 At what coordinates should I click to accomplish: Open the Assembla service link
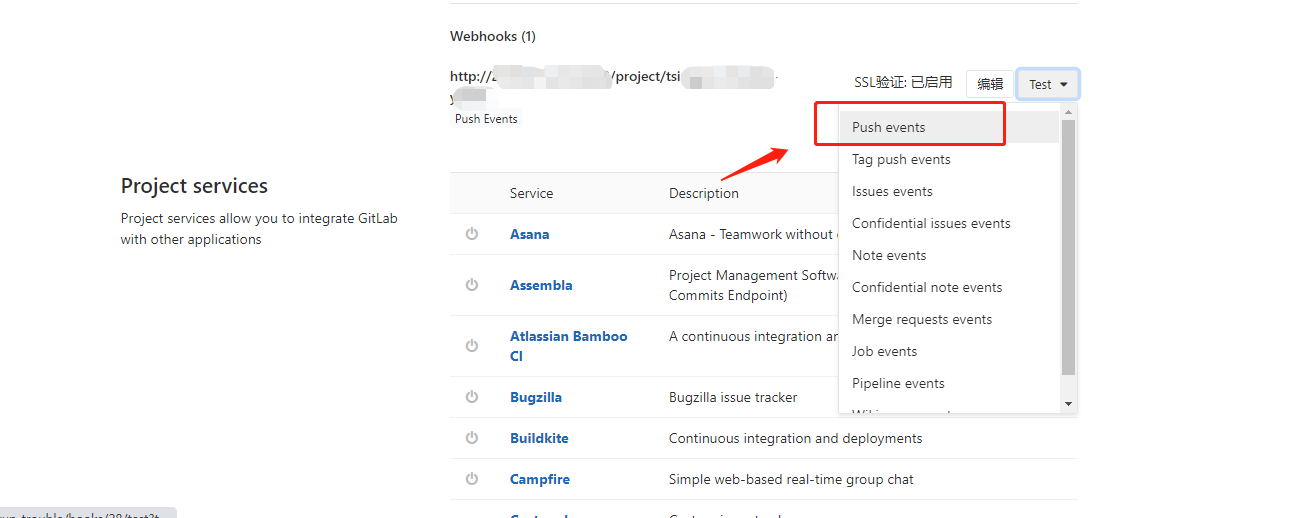pos(541,285)
